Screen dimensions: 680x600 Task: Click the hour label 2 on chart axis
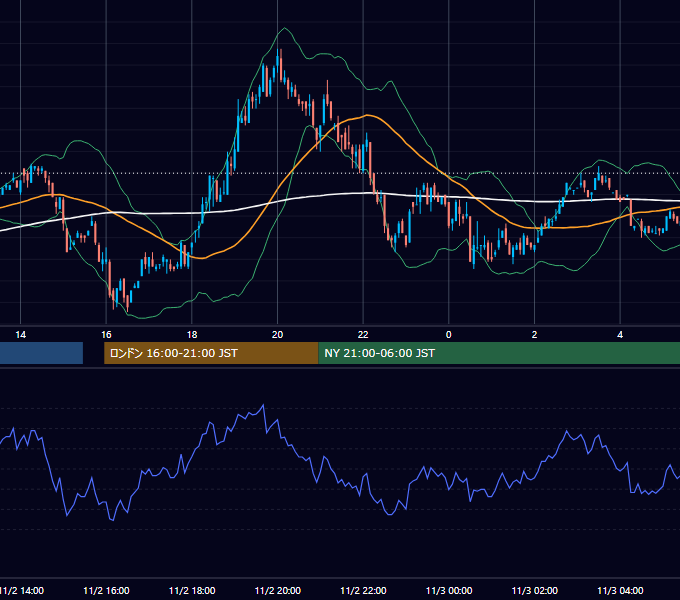[x=534, y=335]
